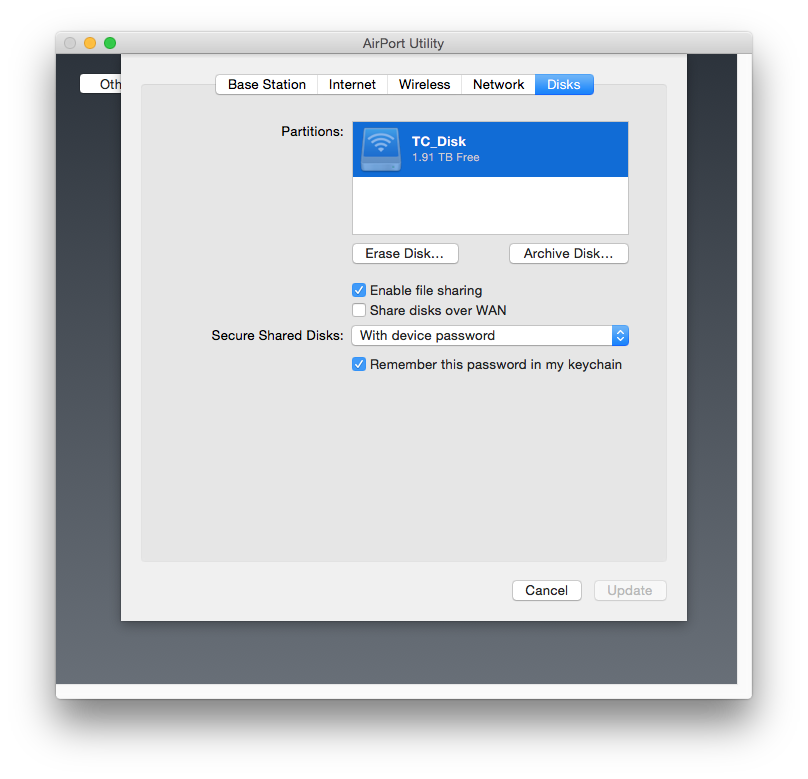This screenshot has width=808, height=779.
Task: Click the dimmed Update button
Action: pos(630,590)
